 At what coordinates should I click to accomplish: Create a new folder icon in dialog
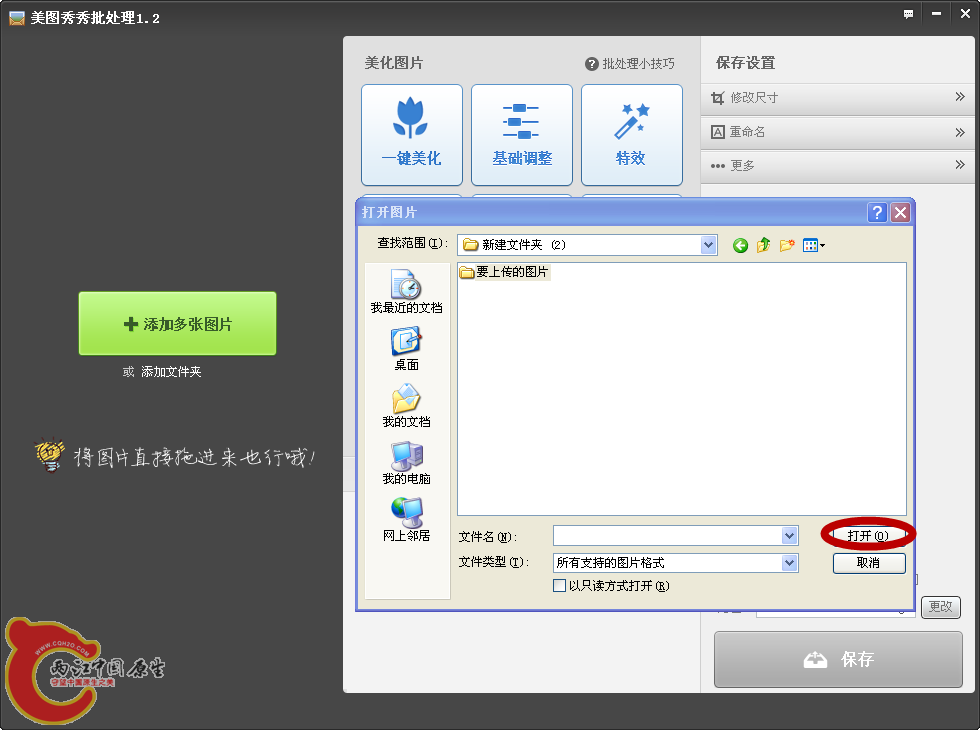(x=787, y=245)
